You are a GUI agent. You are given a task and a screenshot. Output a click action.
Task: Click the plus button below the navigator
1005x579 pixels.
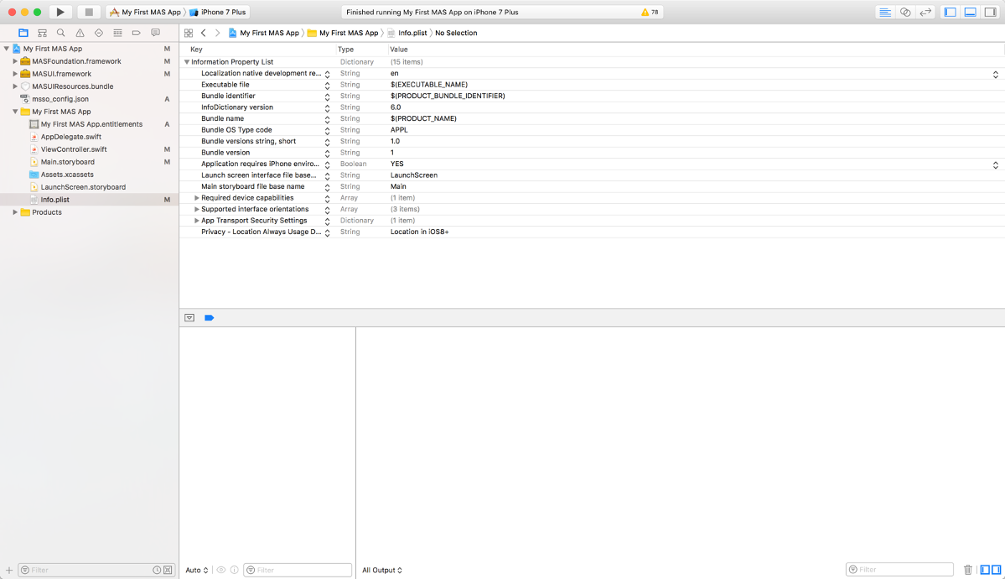point(9,570)
